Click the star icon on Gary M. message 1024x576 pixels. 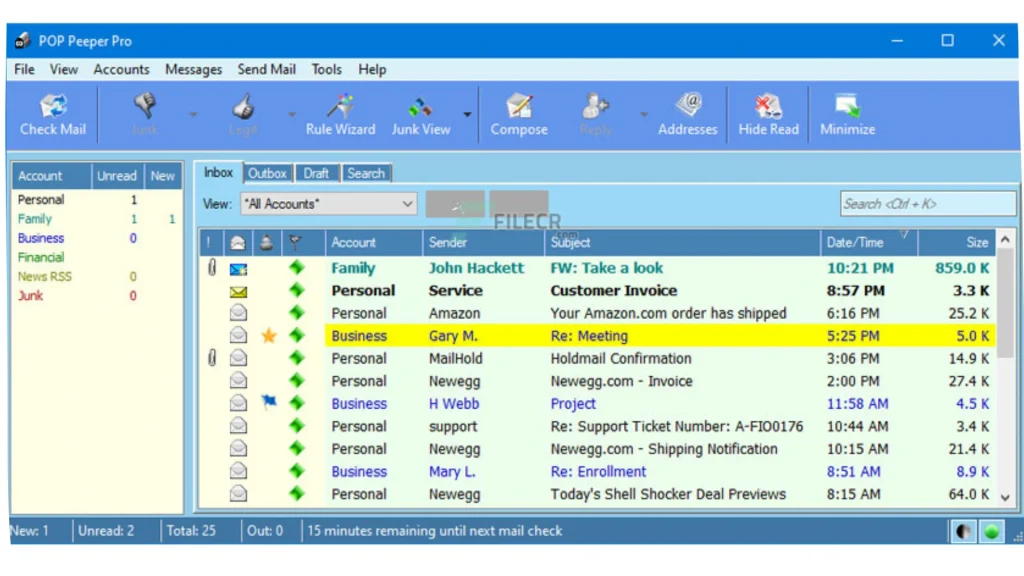(x=268, y=336)
